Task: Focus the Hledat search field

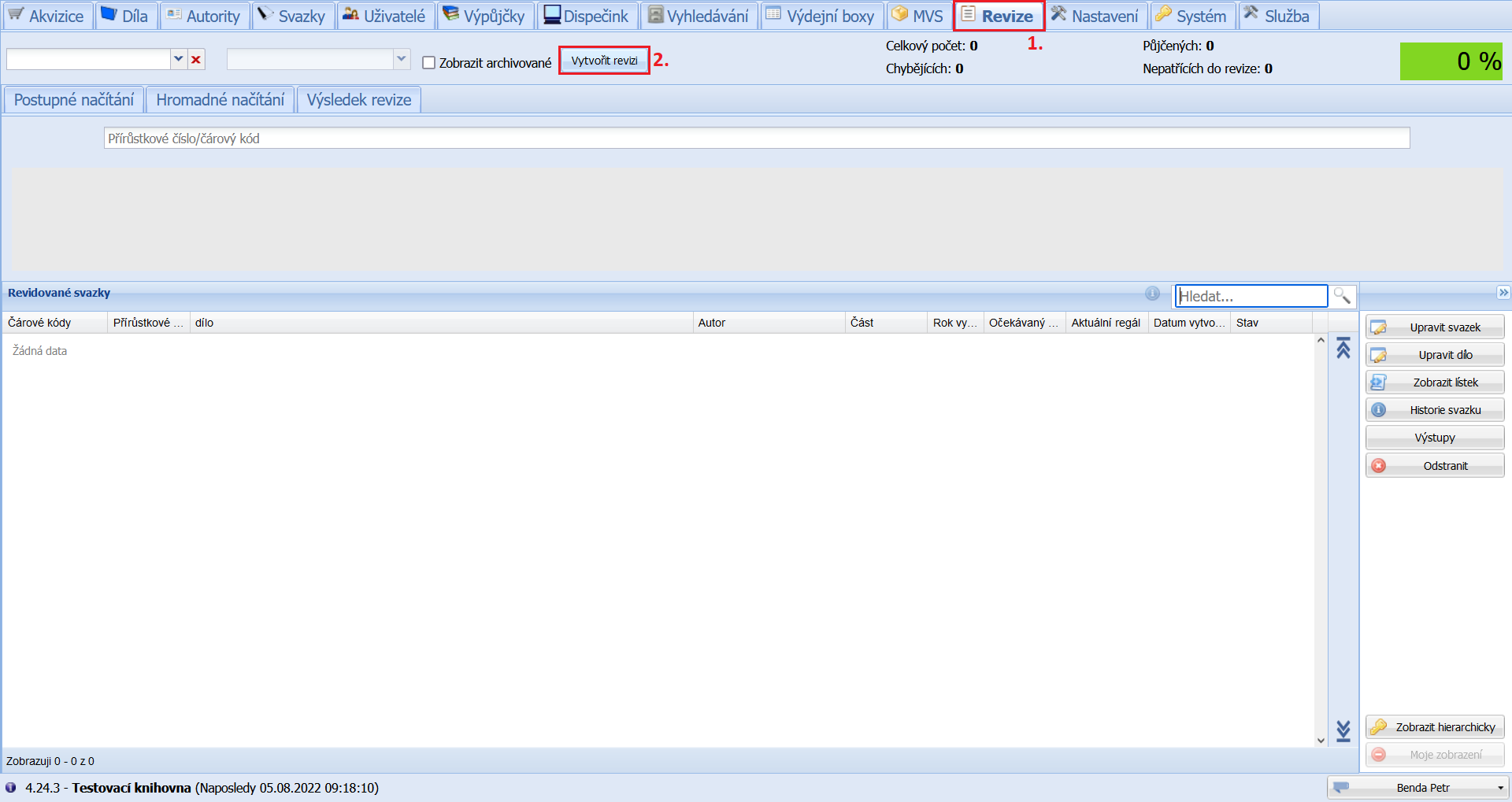Action: (x=1251, y=296)
